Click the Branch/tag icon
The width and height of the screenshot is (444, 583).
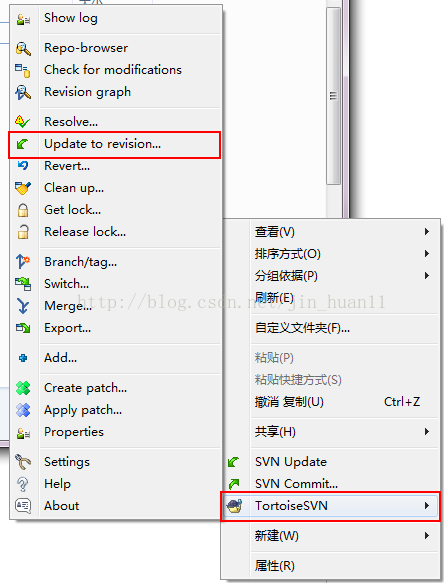[x=23, y=261]
